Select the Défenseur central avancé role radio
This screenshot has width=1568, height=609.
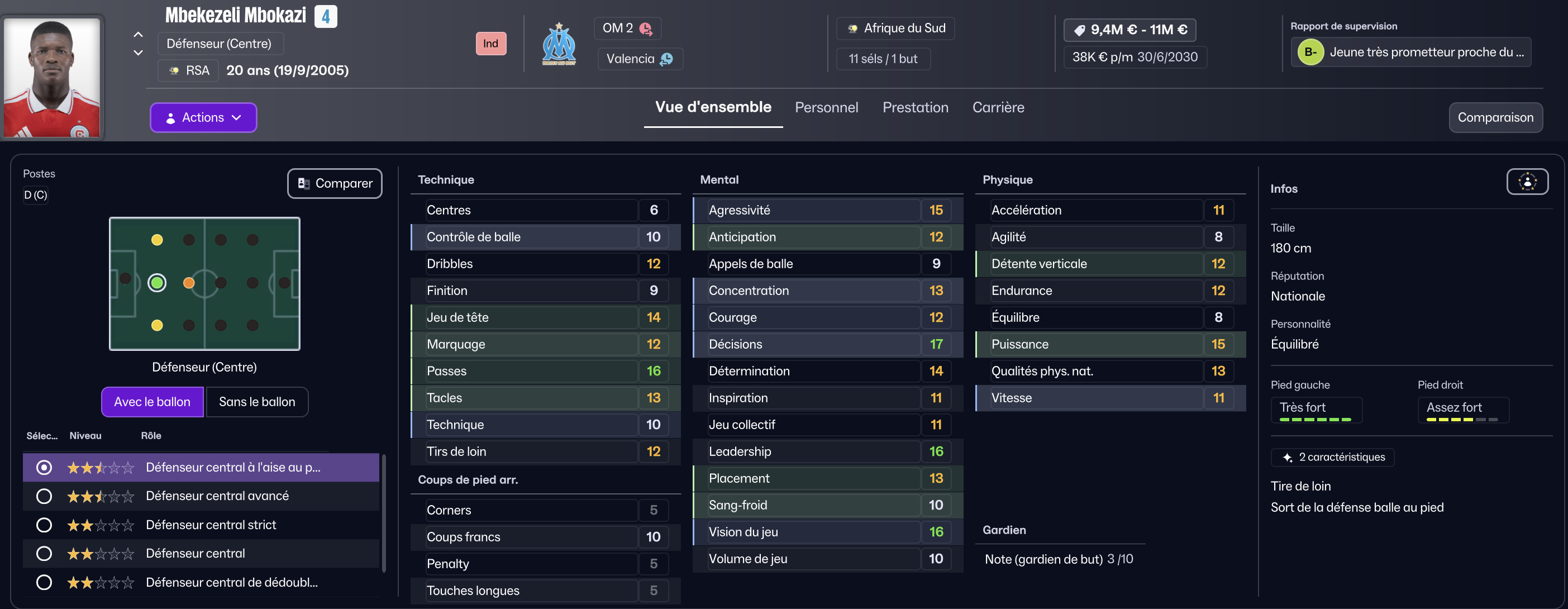44,496
